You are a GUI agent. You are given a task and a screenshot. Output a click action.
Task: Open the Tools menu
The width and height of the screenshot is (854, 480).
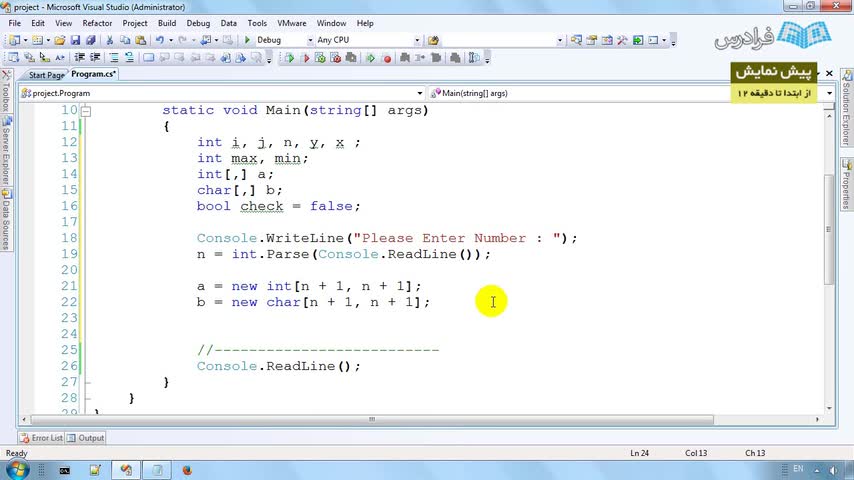coord(257,23)
